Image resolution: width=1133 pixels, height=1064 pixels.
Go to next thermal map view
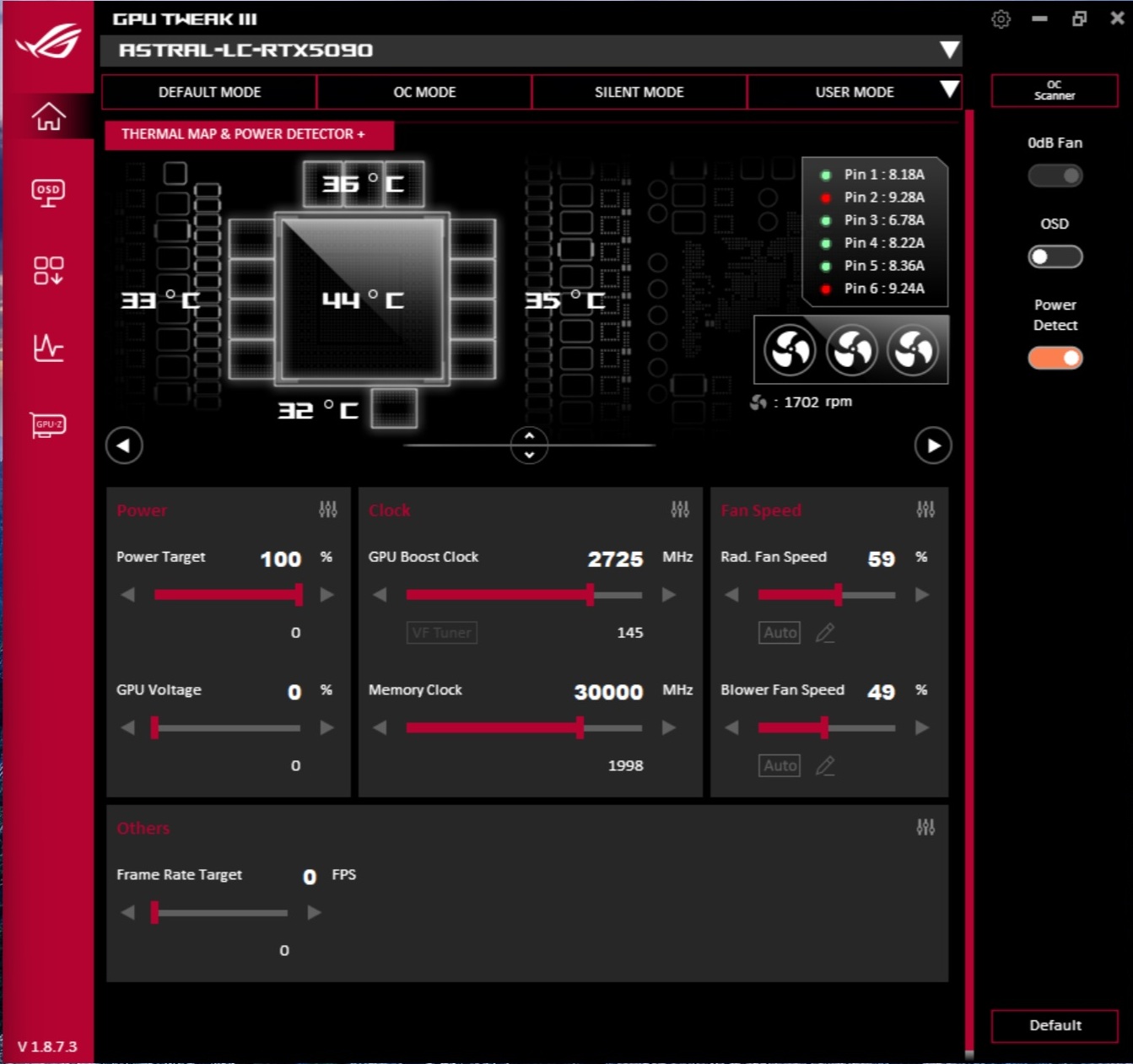933,446
